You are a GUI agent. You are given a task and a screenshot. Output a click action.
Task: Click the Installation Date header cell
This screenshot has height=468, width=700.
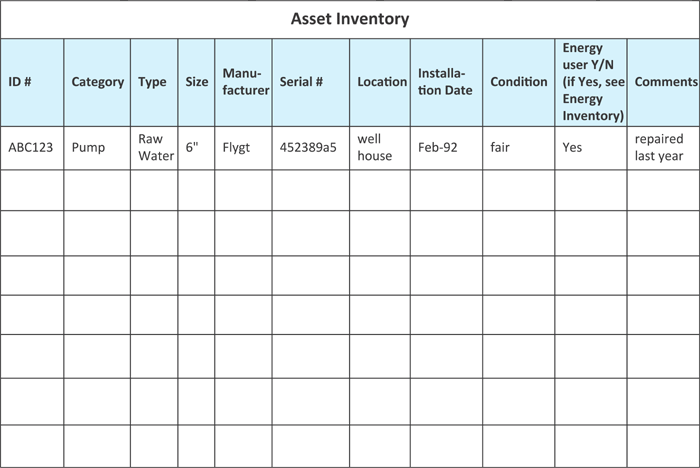pos(446,82)
